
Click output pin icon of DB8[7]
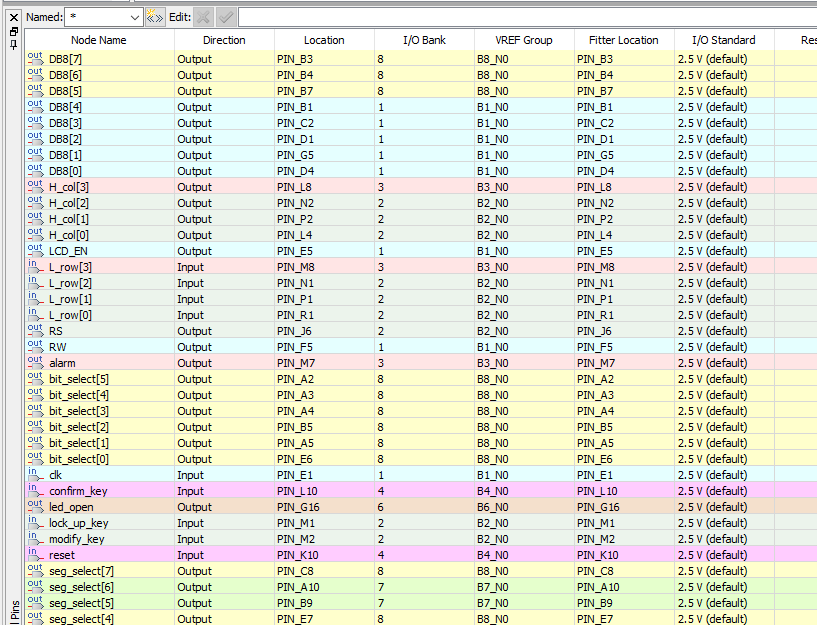click(x=35, y=58)
